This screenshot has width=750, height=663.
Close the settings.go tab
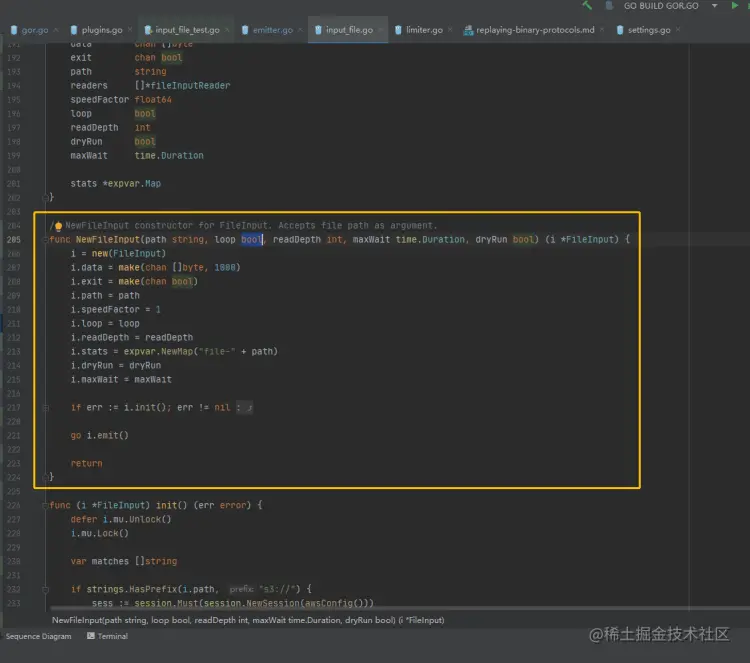tap(678, 30)
